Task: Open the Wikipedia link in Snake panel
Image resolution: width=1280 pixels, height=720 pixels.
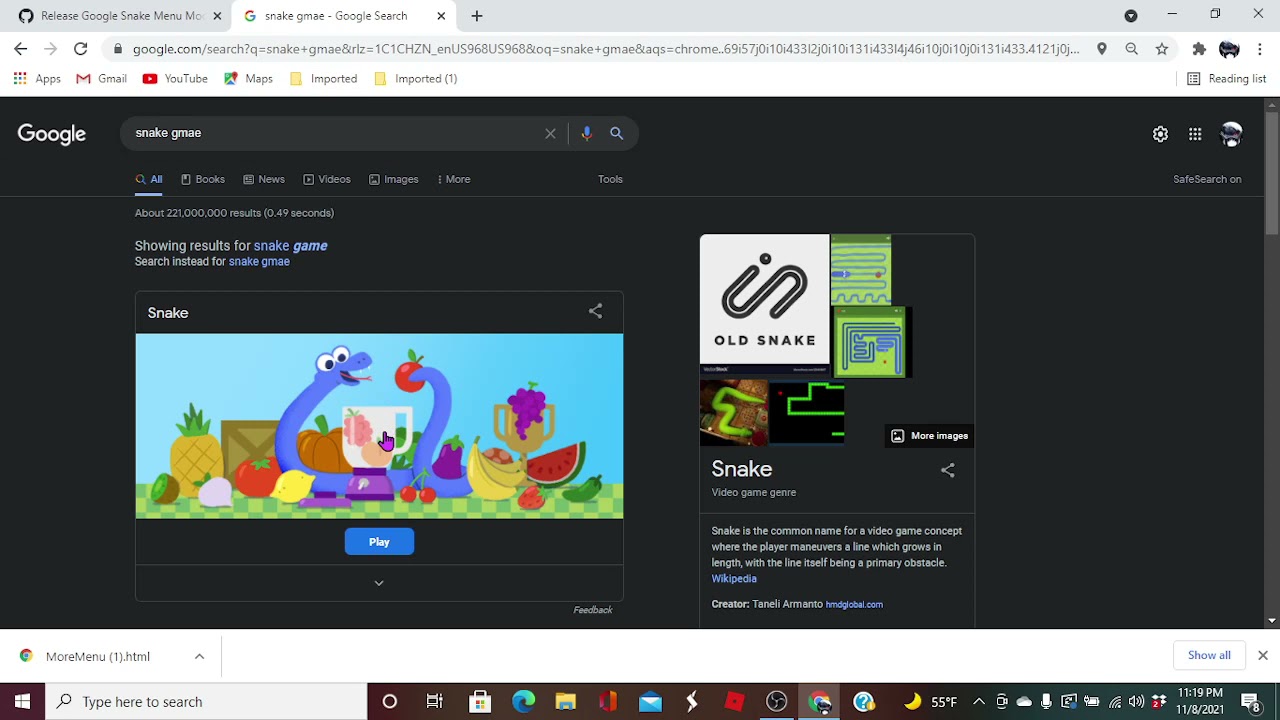Action: point(734,579)
